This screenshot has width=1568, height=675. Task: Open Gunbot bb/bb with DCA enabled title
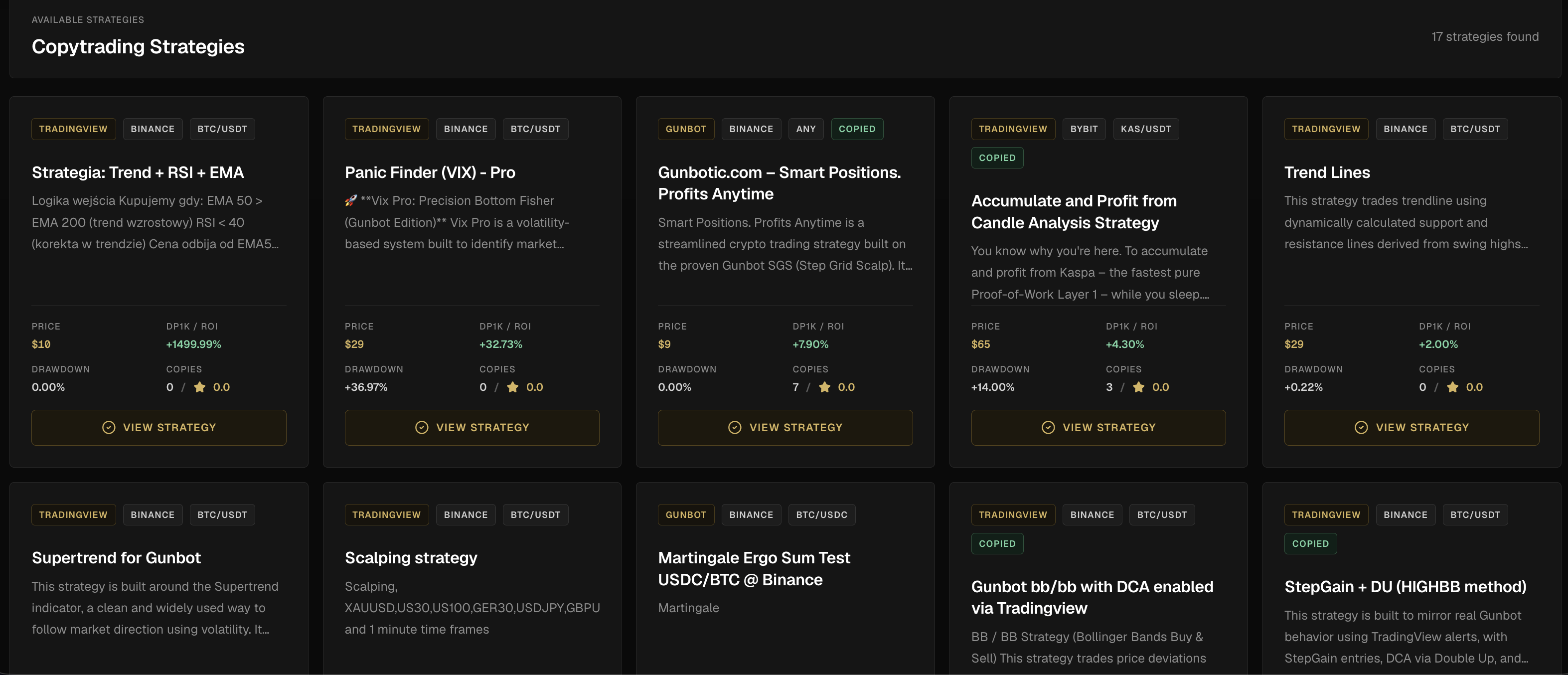(1092, 597)
